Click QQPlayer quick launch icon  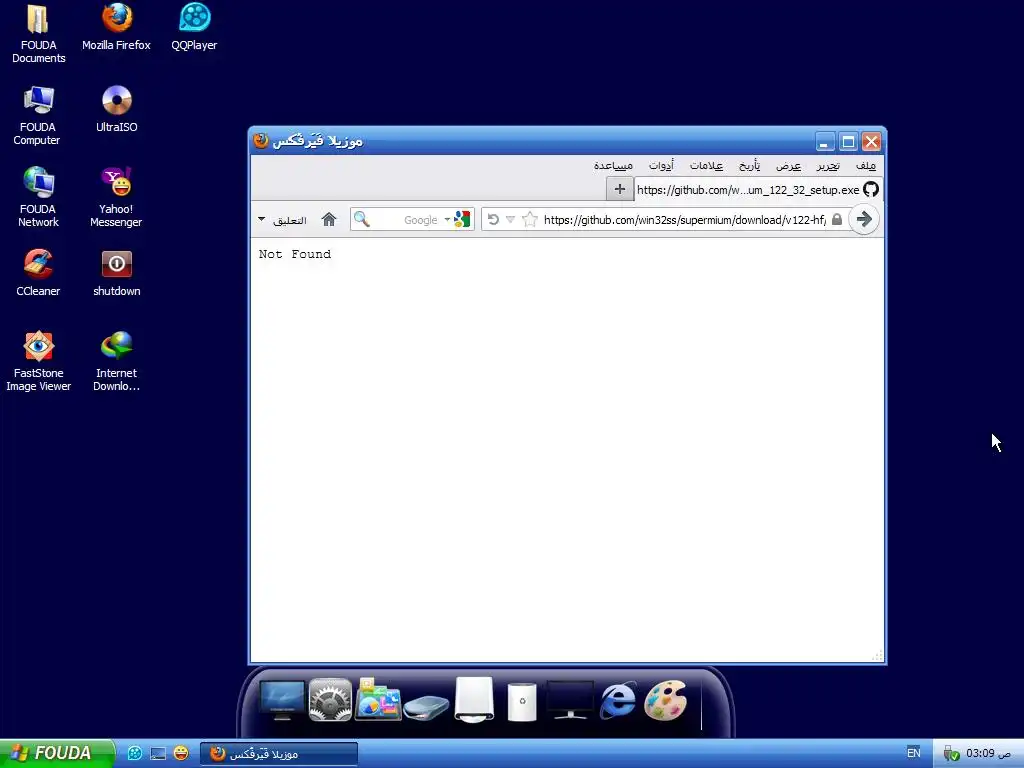(x=135, y=754)
